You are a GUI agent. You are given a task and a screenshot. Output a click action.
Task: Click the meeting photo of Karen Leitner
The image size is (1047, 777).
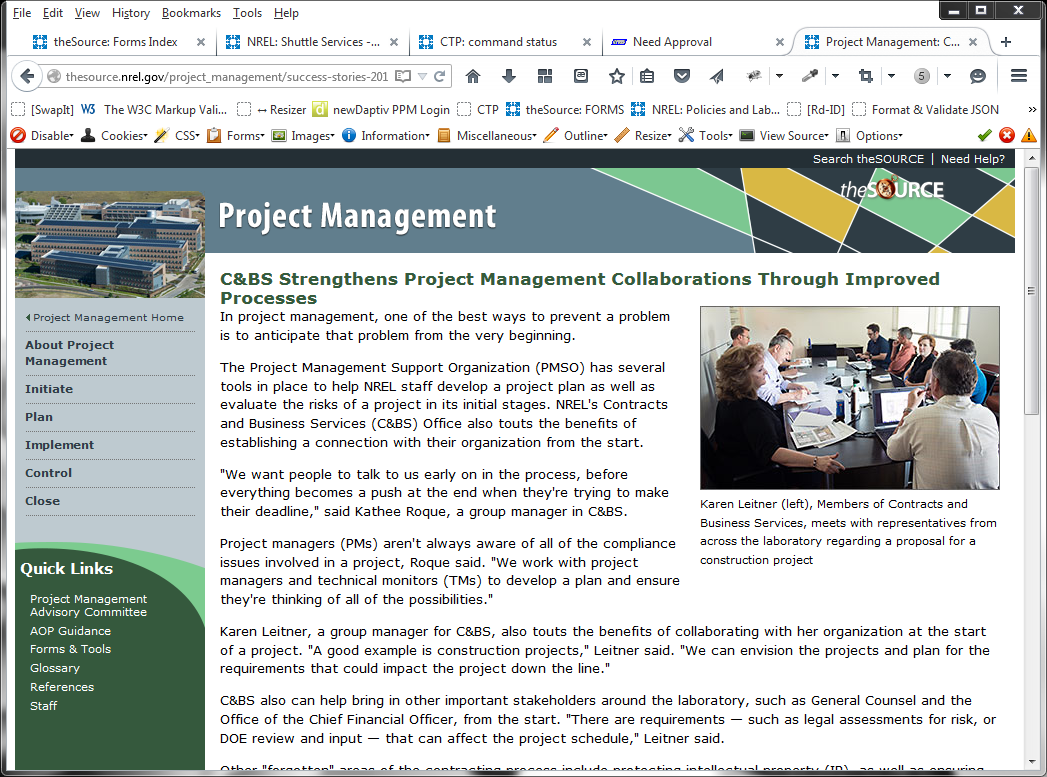click(x=849, y=398)
